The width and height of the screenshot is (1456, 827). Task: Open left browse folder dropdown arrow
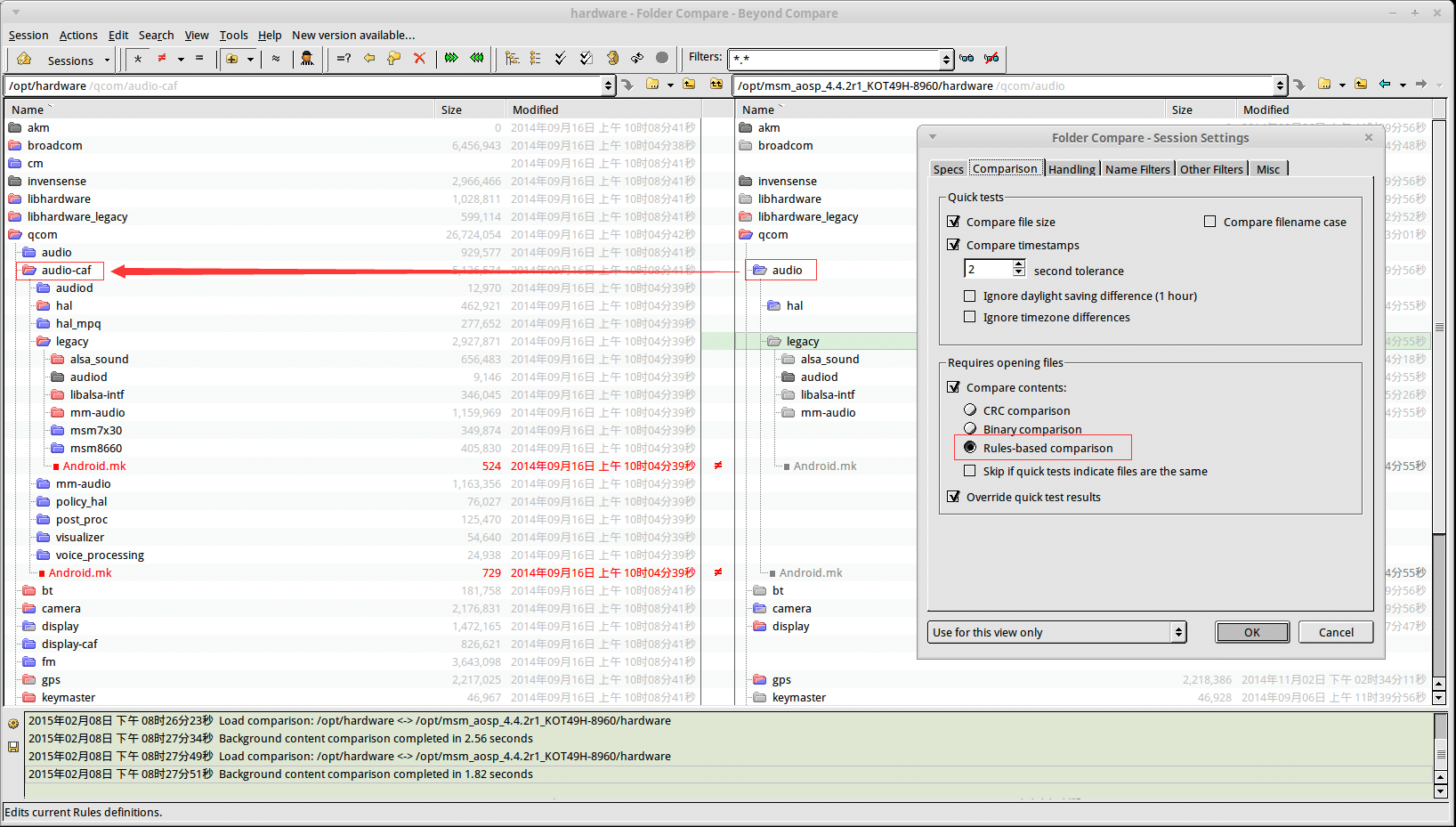(x=669, y=85)
